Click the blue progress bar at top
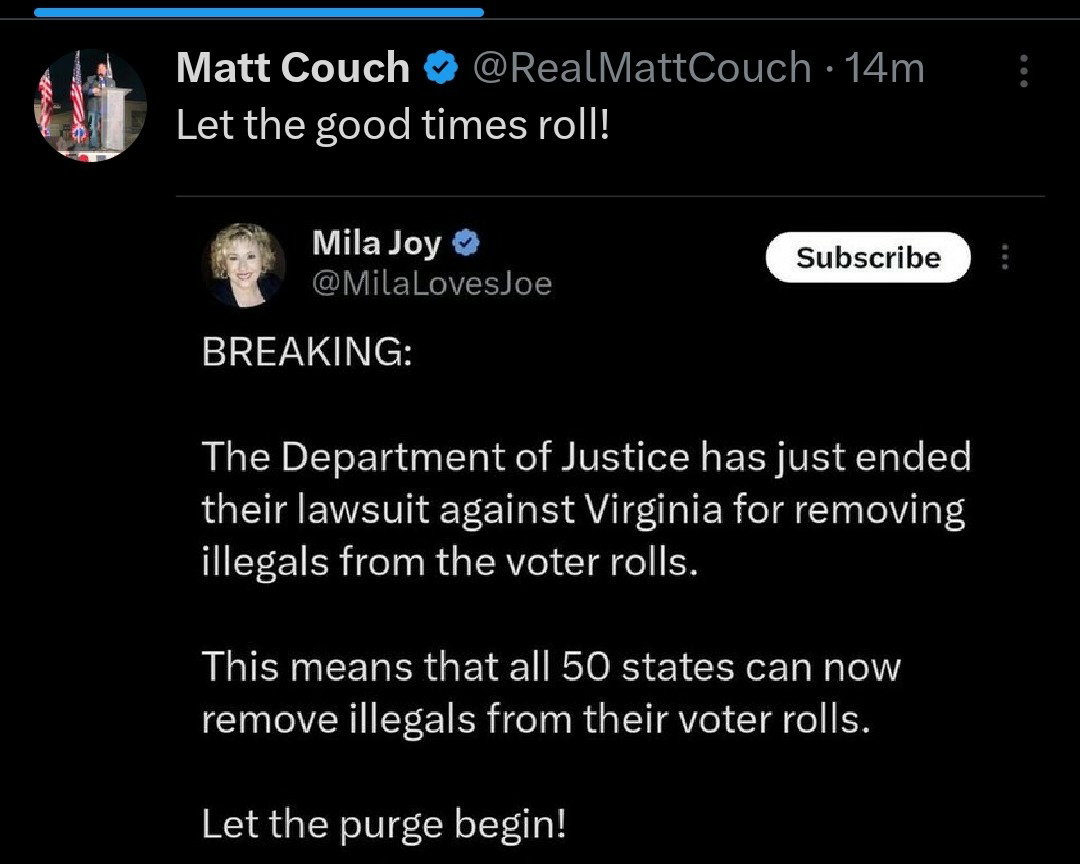1080x864 pixels. point(258,13)
